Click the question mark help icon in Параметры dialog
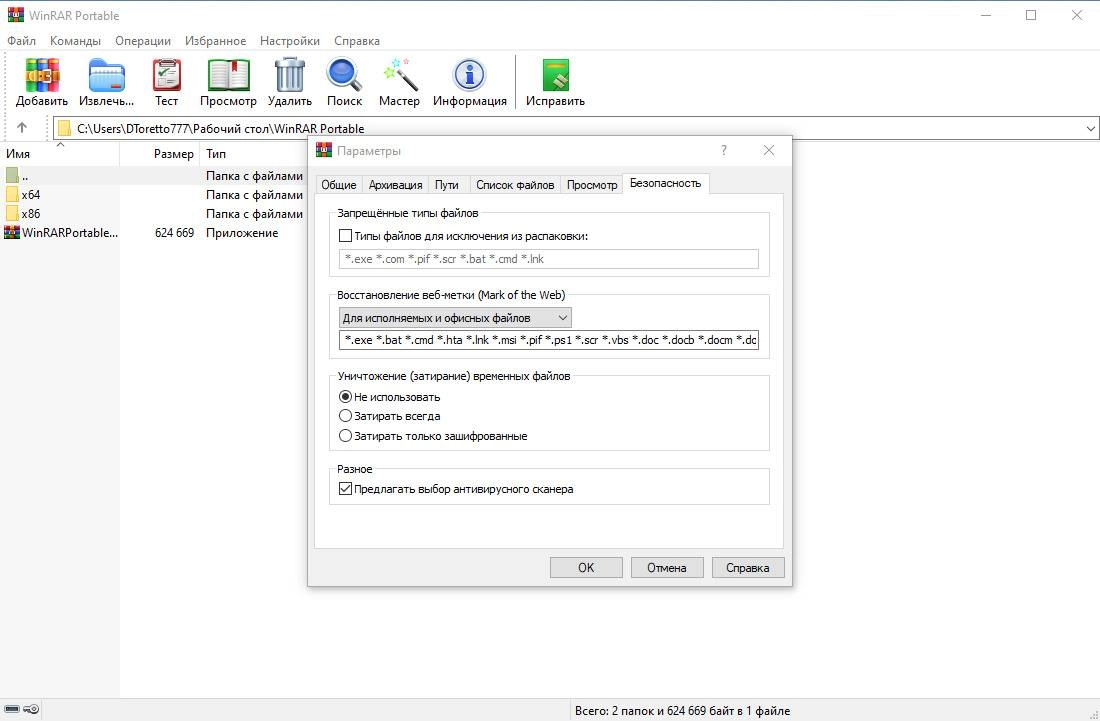This screenshot has width=1100, height=721. click(724, 150)
